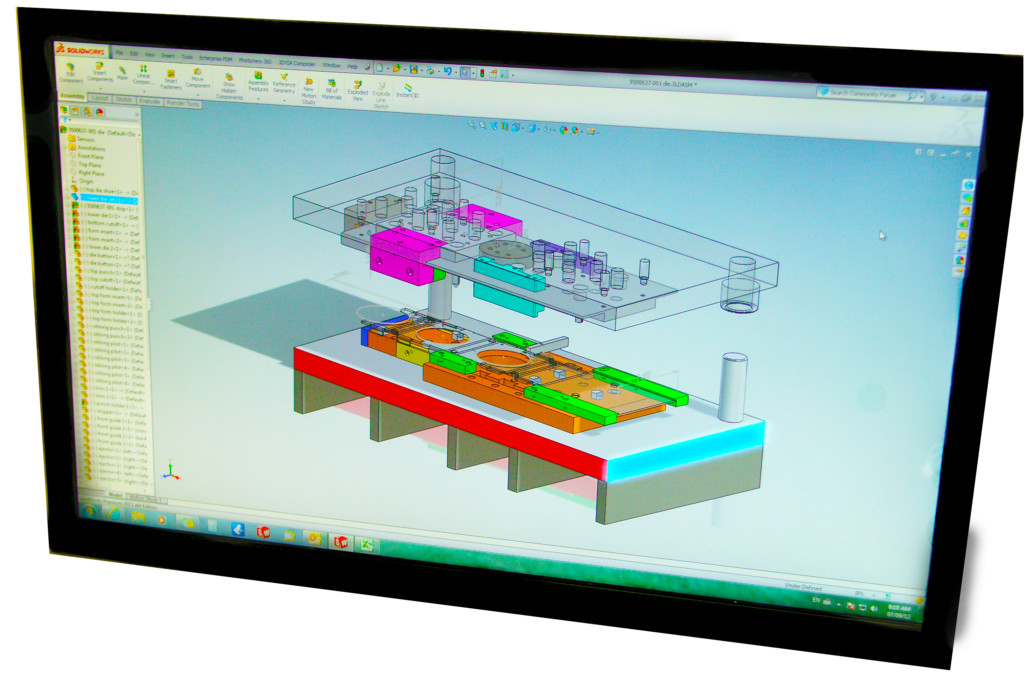Switch to the Layout ribbon tab
Image resolution: width=1024 pixels, height=673 pixels.
pyautogui.click(x=100, y=98)
